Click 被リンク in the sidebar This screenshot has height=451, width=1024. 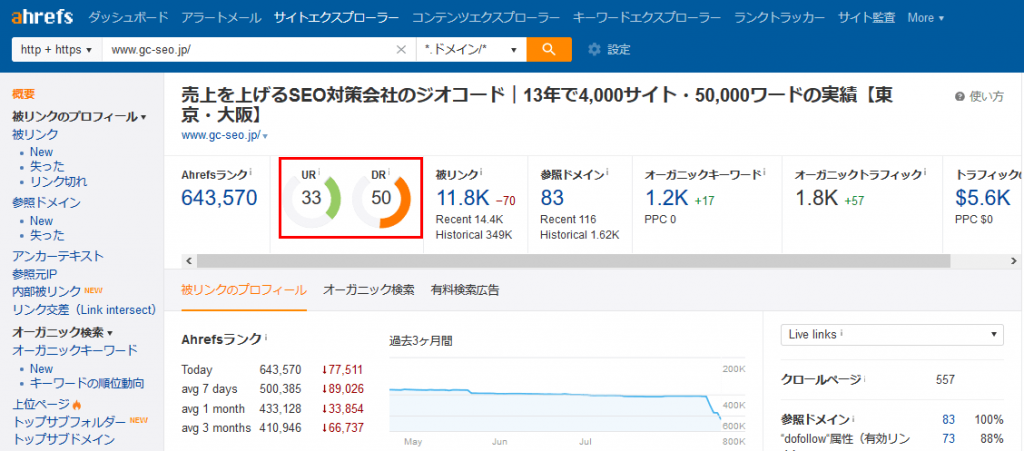[35, 134]
